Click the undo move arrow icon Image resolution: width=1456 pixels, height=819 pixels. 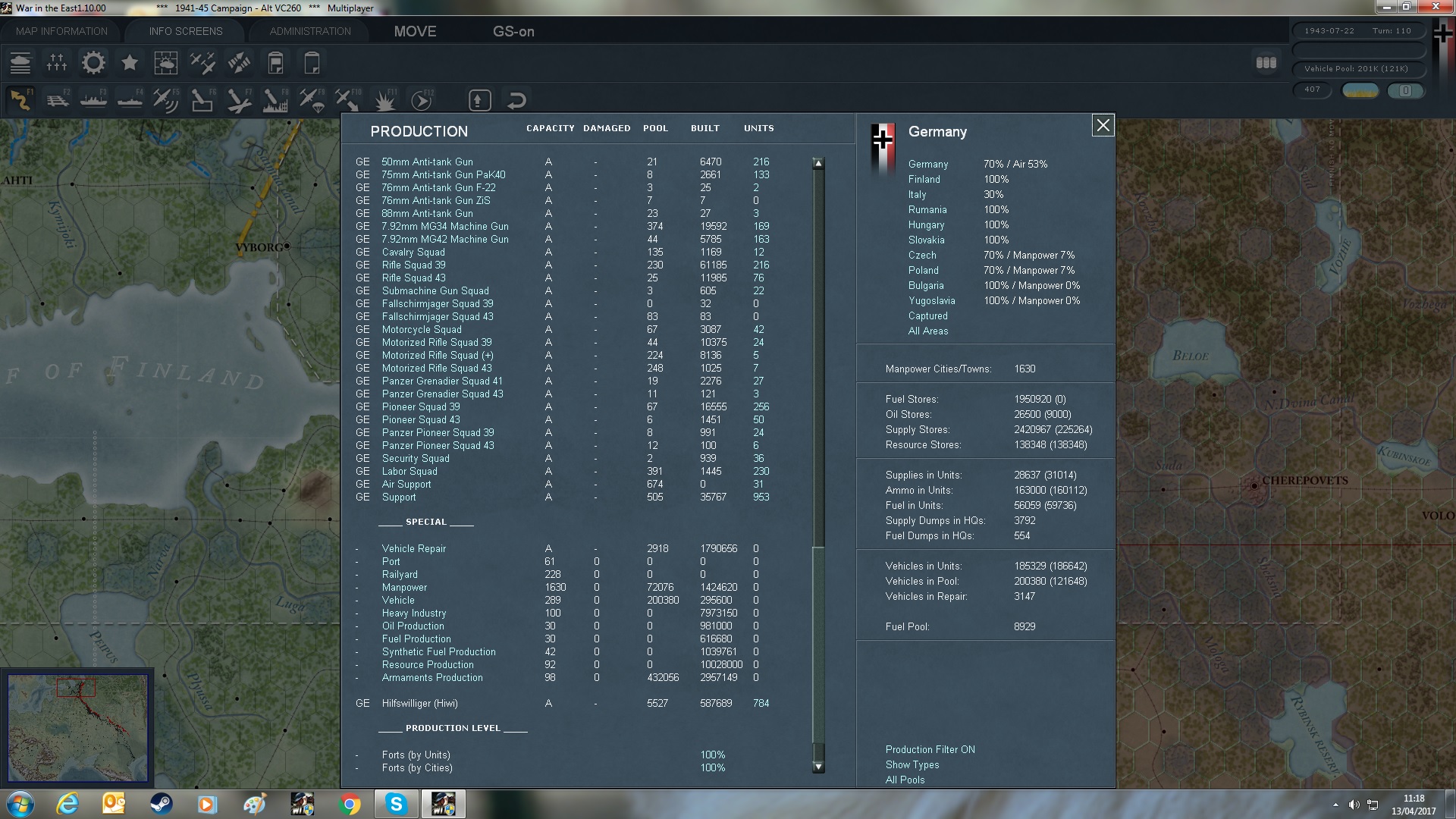516,100
